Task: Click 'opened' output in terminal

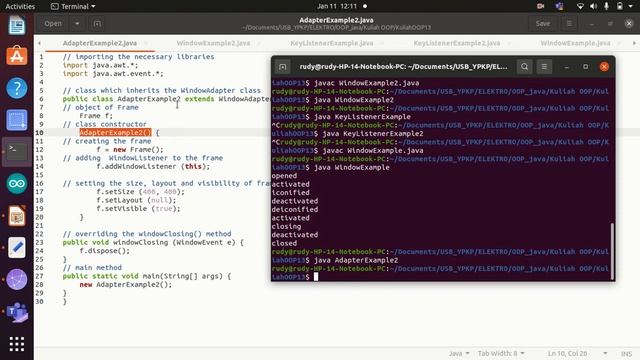Action: point(284,176)
